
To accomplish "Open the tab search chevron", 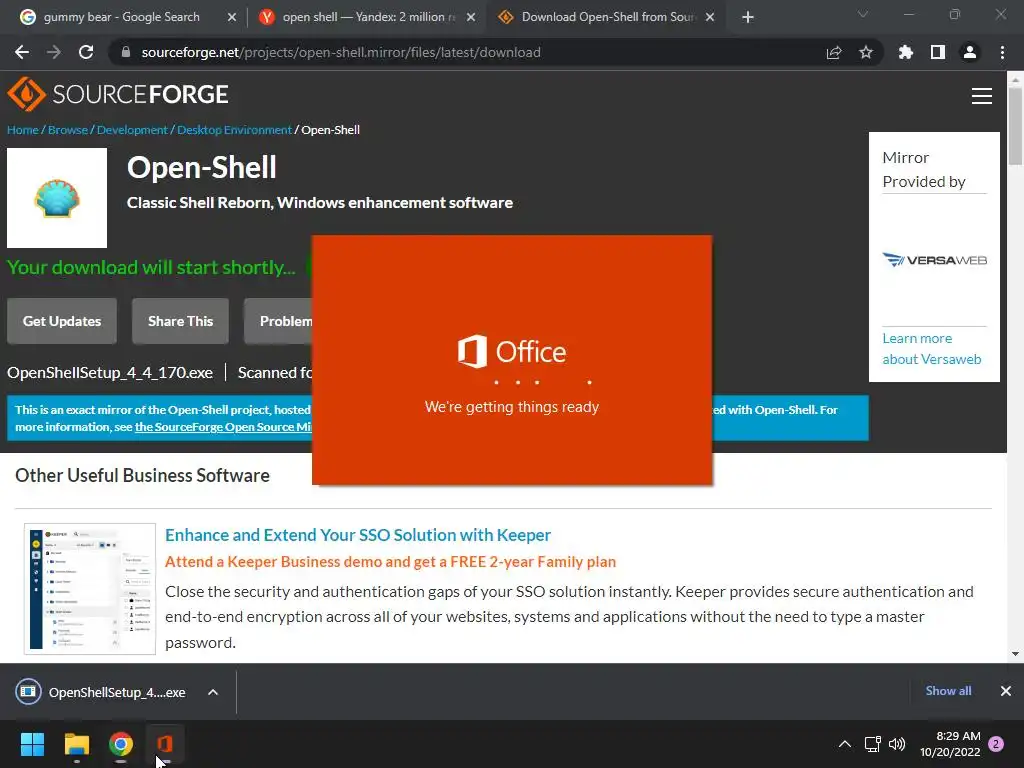I will pyautogui.click(x=863, y=14).
